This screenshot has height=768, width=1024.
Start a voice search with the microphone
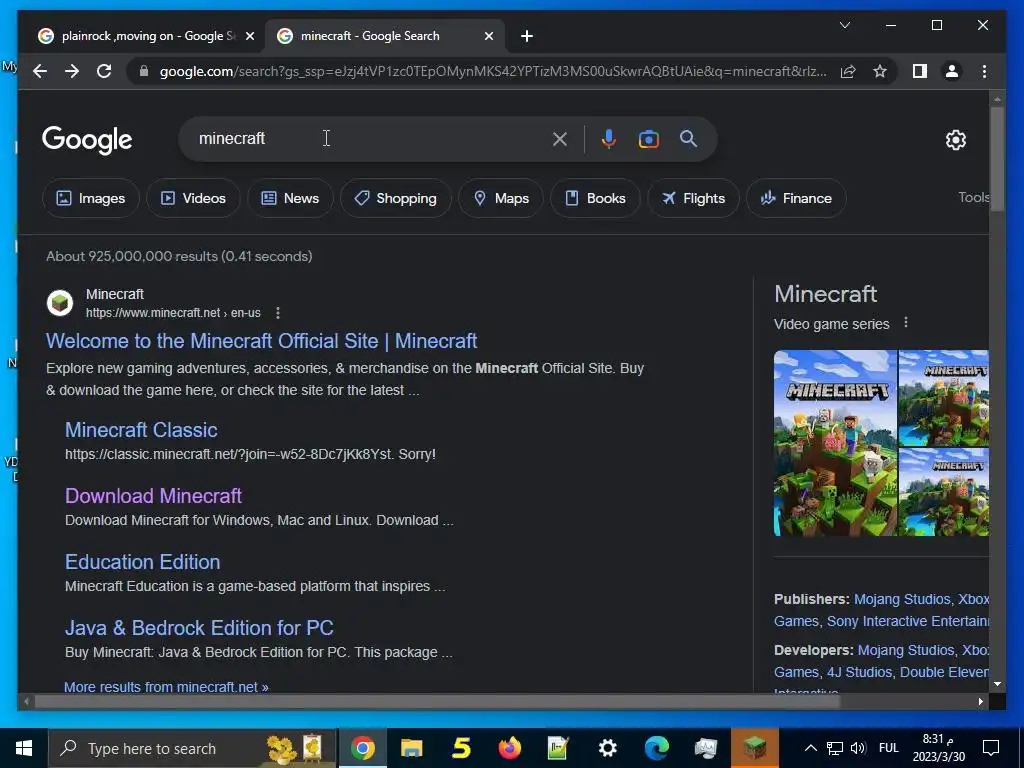pyautogui.click(x=609, y=139)
